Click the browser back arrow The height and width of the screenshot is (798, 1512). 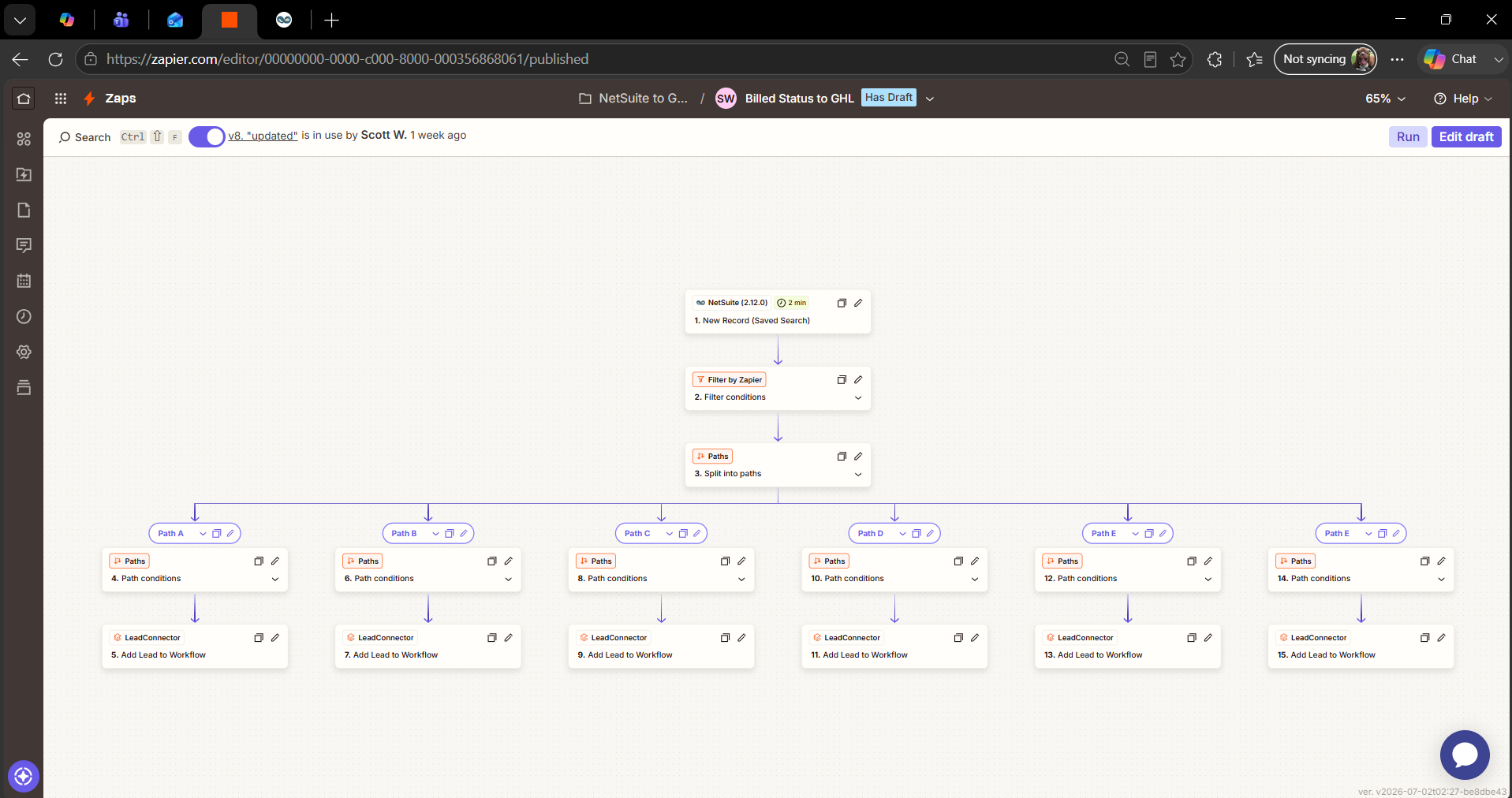[21, 59]
